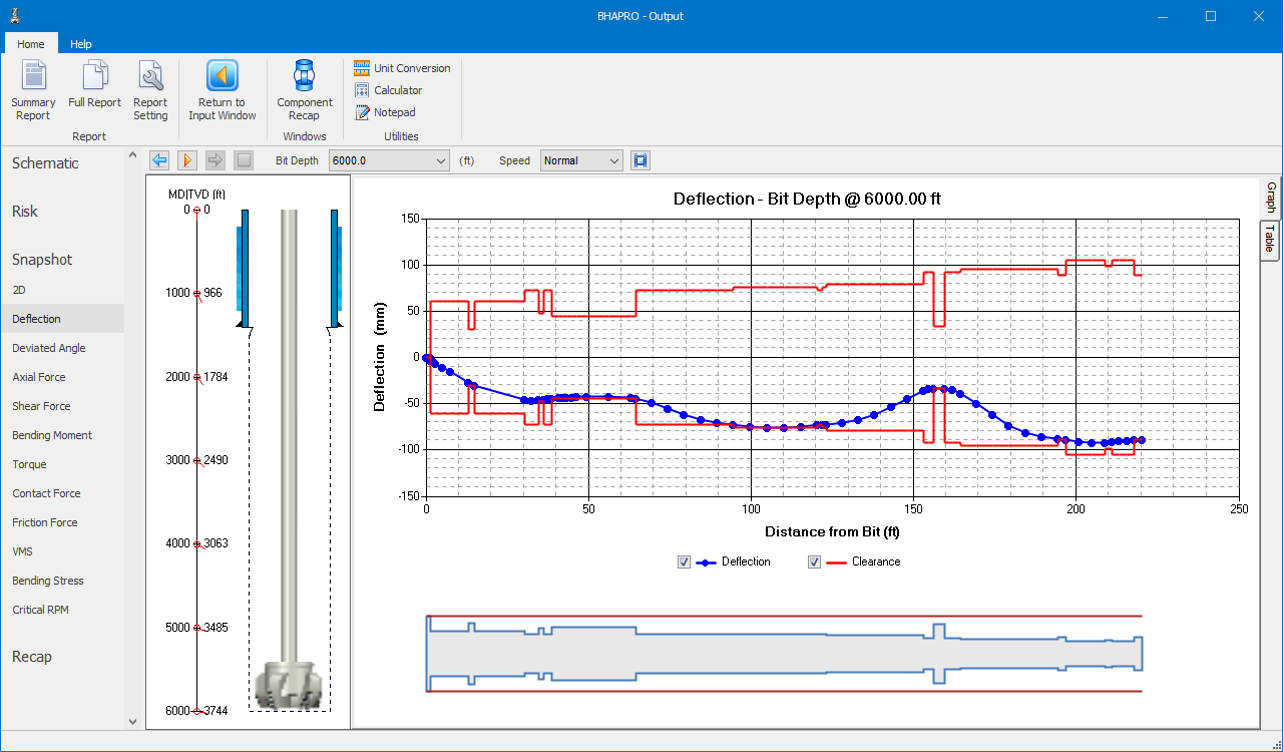1284x752 pixels.
Task: Collapse the left panel using the up arrow
Action: click(131, 156)
